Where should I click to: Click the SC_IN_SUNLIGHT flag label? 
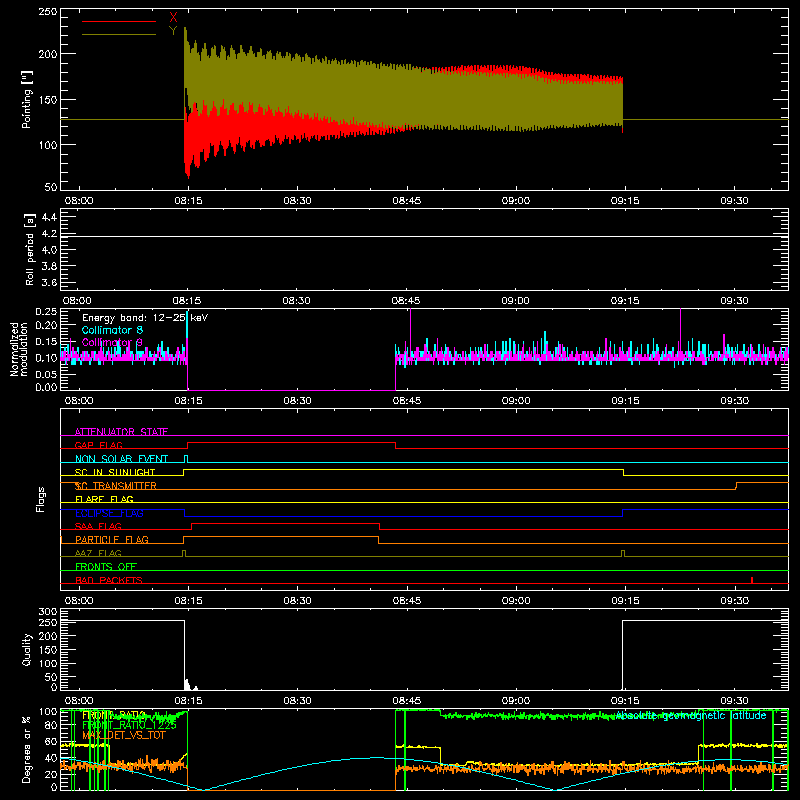pyautogui.click(x=115, y=472)
